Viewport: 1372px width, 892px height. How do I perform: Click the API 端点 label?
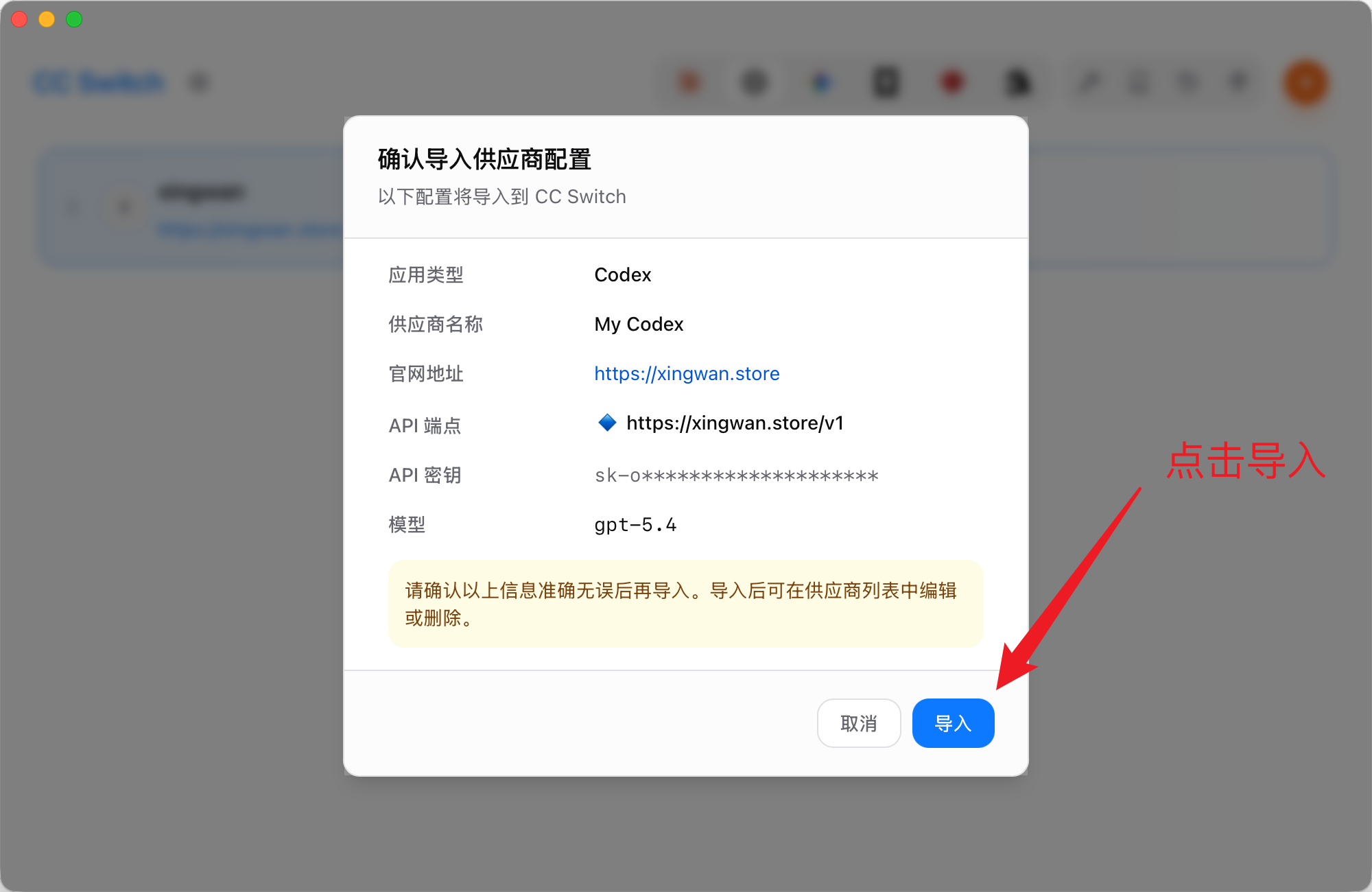click(x=425, y=425)
